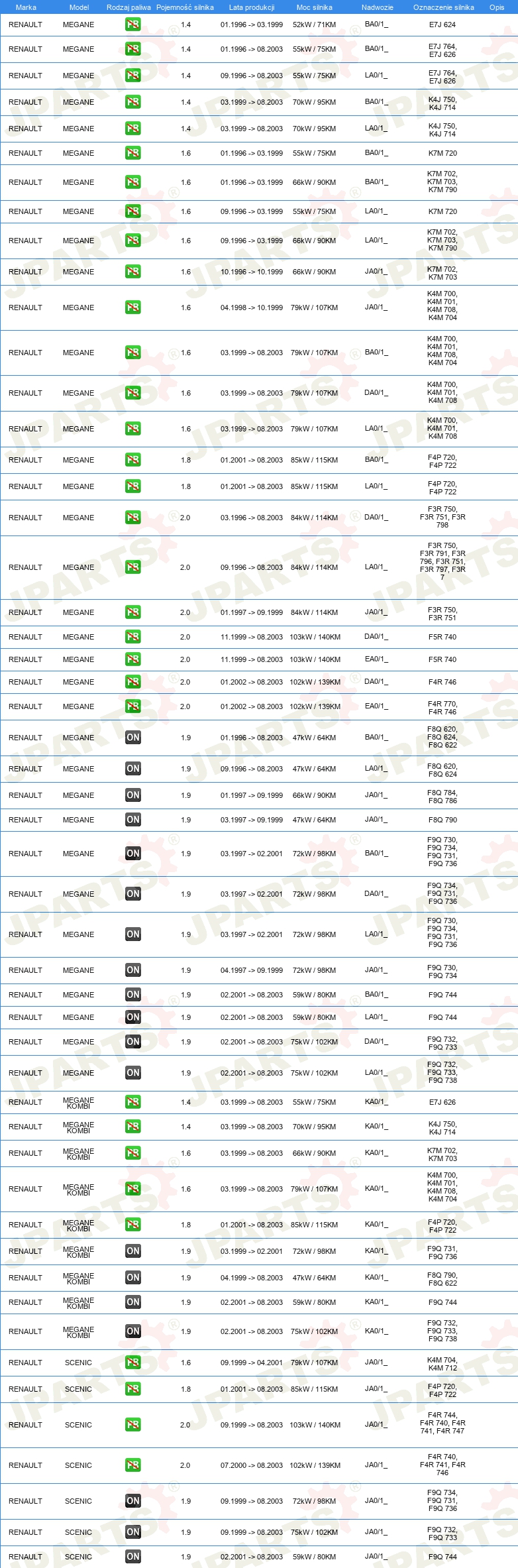
Task: Click diesel ON icon in Megane F8Q 784 row
Action: pos(132,795)
